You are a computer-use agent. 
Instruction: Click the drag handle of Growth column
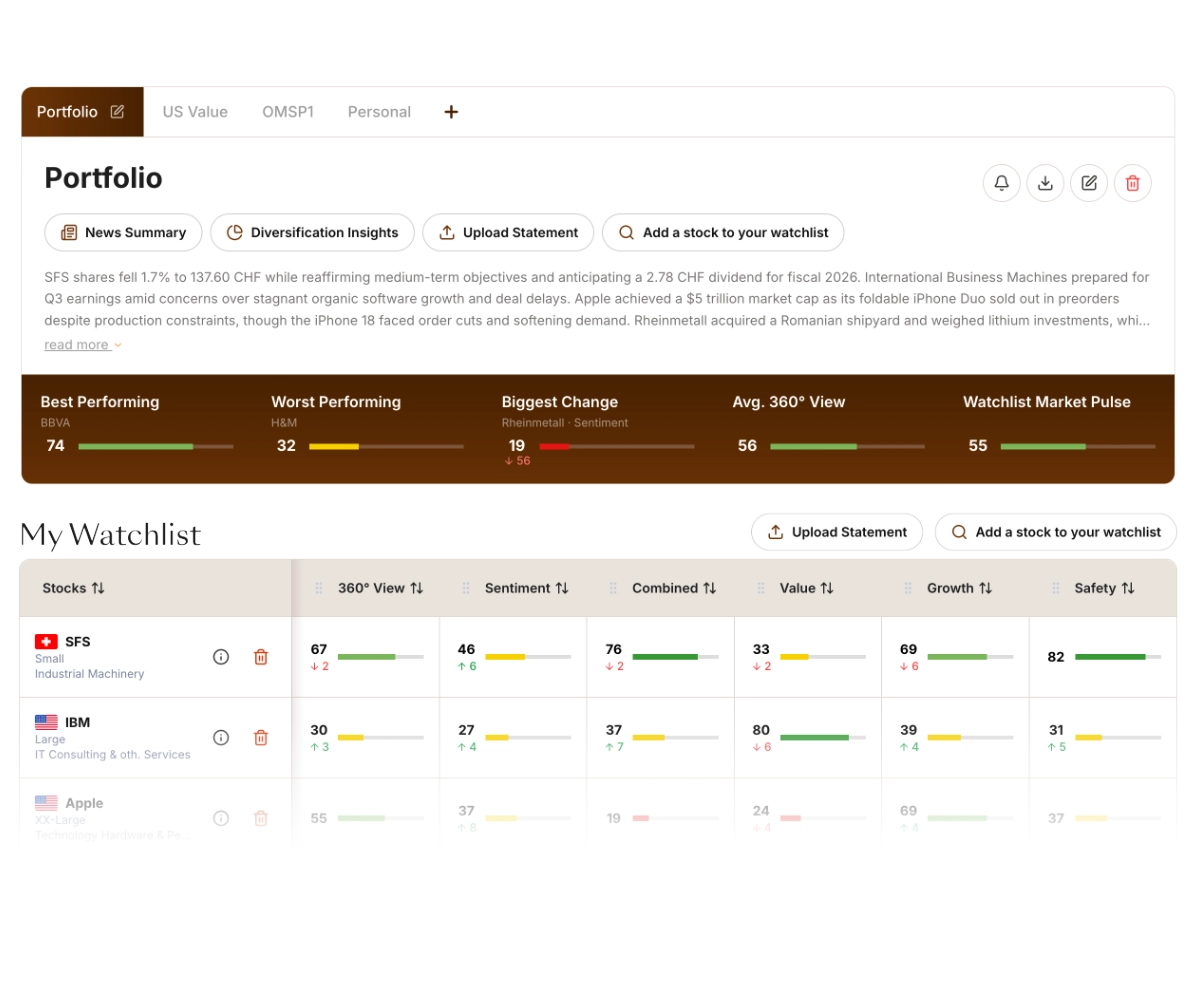point(908,589)
